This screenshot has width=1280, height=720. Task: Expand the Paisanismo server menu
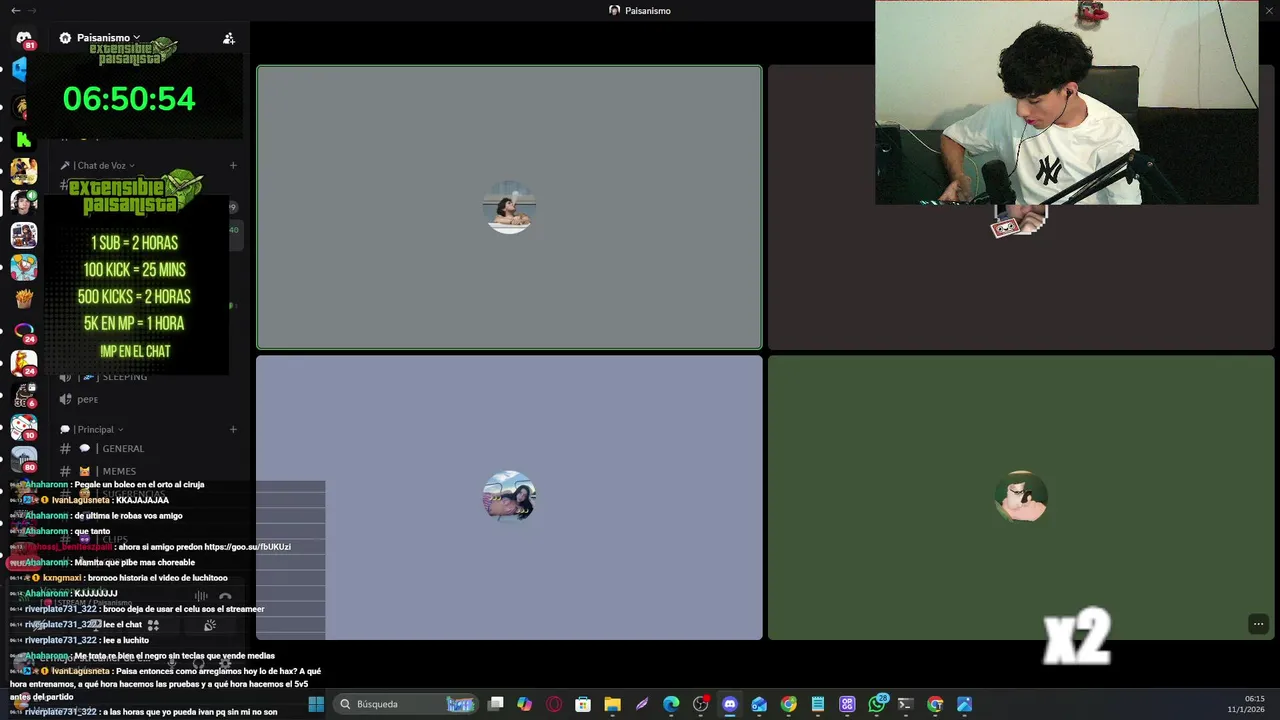click(109, 38)
